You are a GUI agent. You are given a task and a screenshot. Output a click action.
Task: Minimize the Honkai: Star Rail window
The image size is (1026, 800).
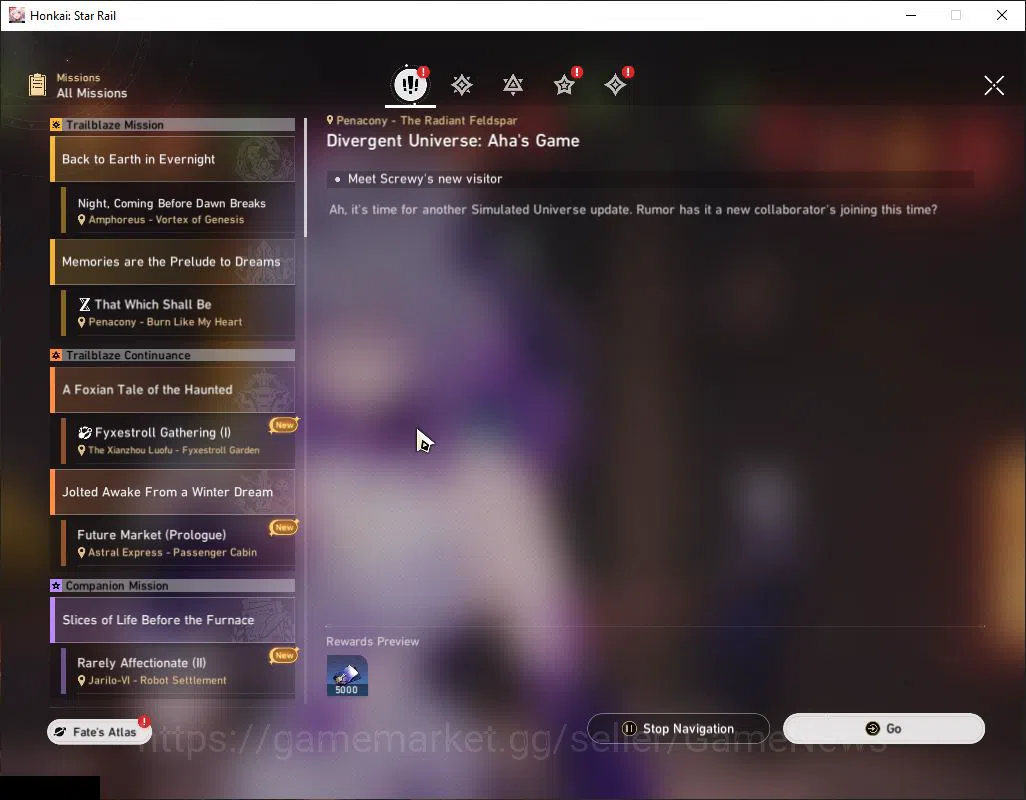point(910,15)
